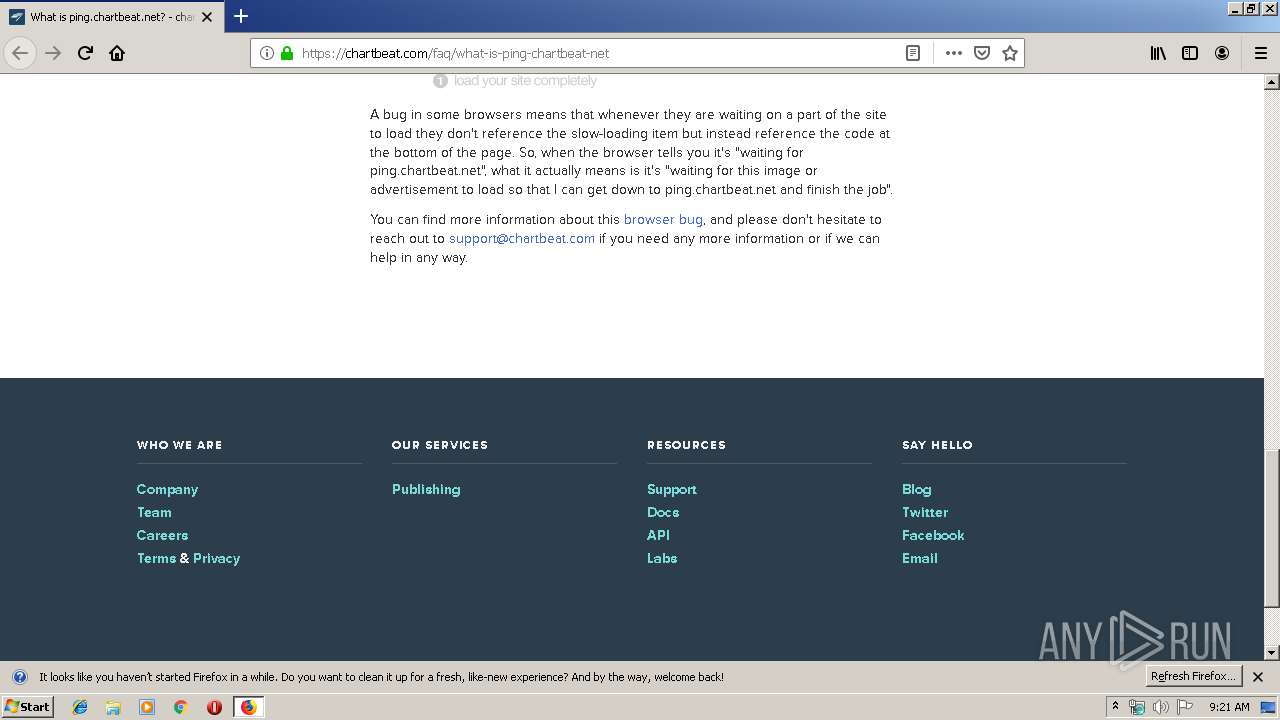This screenshot has width=1280, height=720.
Task: Bookmark this page with the star
Action: 1010,53
